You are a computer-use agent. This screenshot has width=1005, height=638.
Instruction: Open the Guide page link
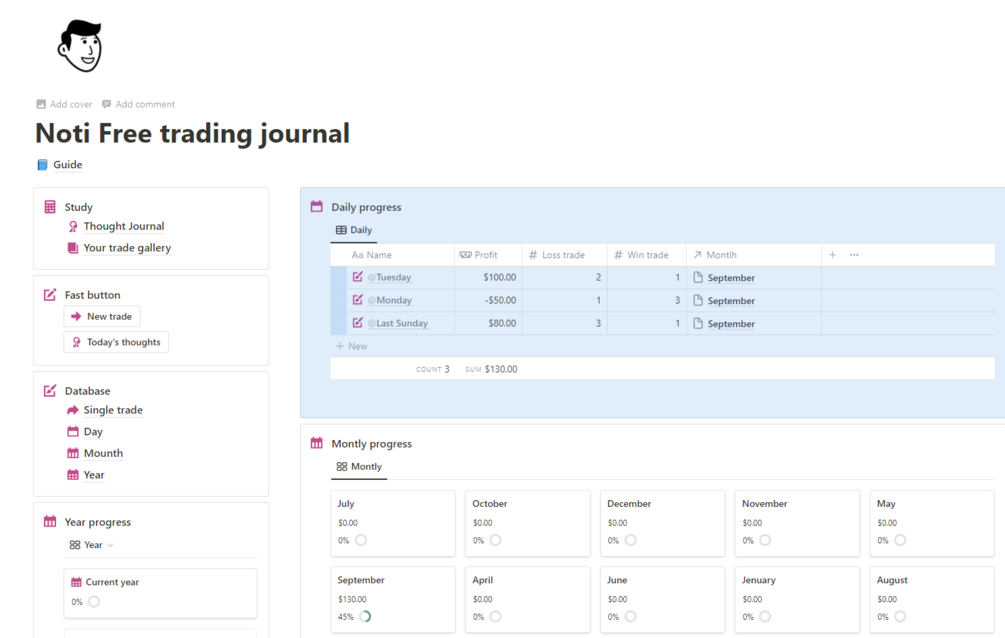point(68,165)
